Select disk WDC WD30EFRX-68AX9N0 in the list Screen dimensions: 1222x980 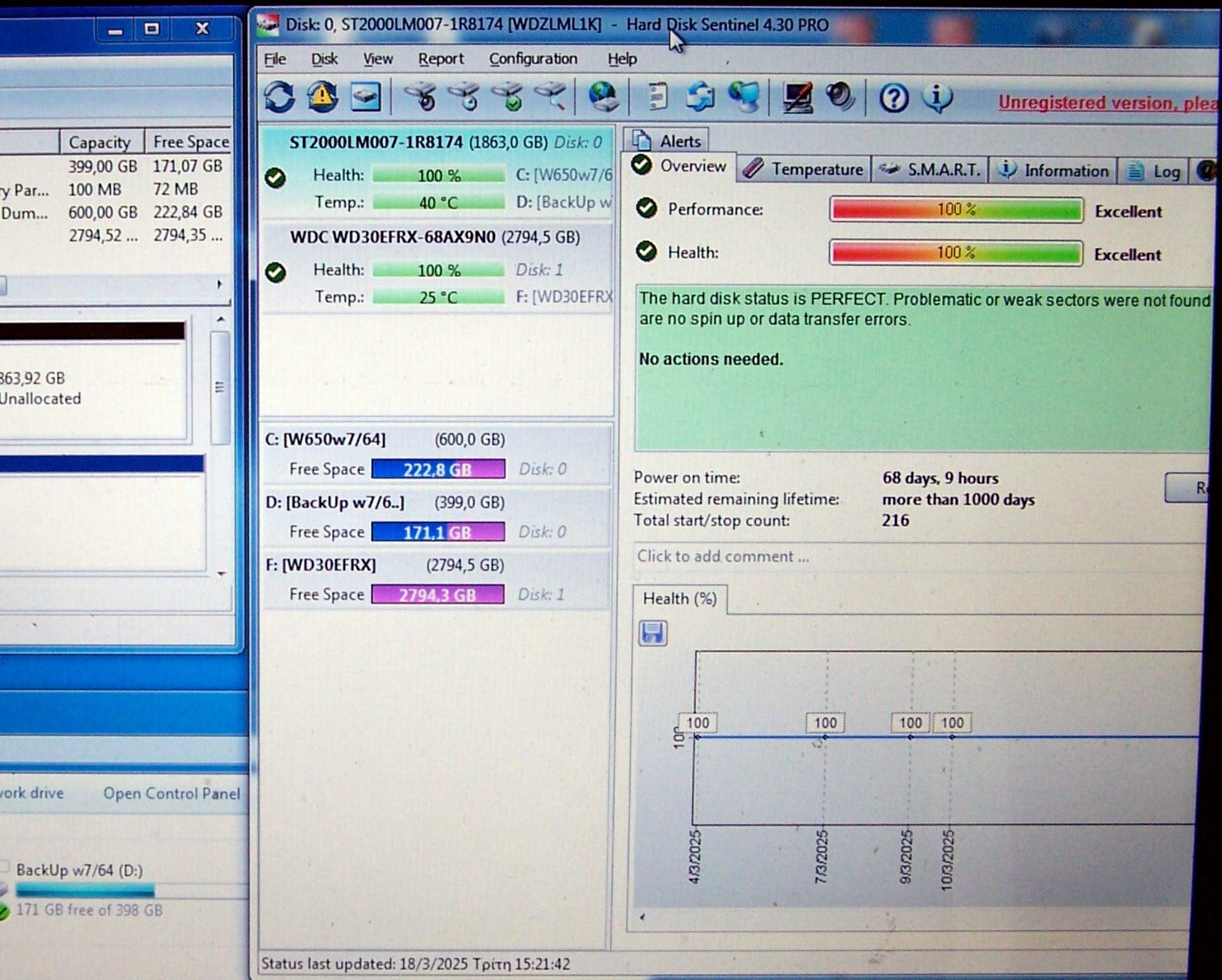(x=436, y=268)
